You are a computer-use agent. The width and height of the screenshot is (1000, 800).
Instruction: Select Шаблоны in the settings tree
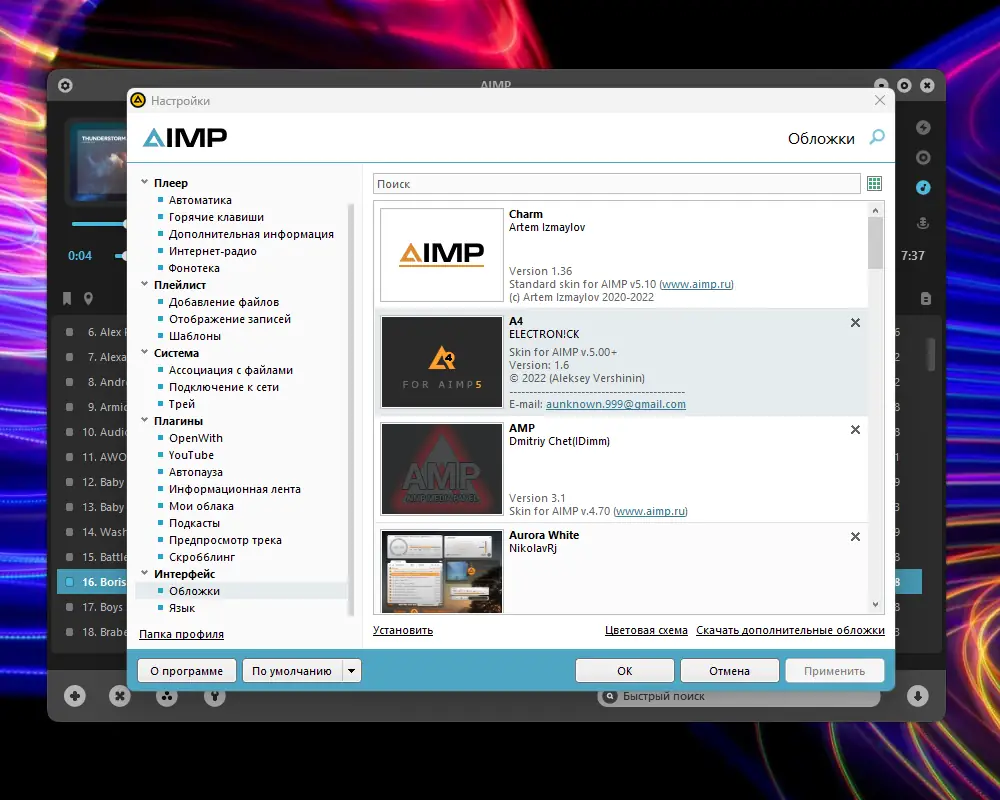tap(195, 336)
